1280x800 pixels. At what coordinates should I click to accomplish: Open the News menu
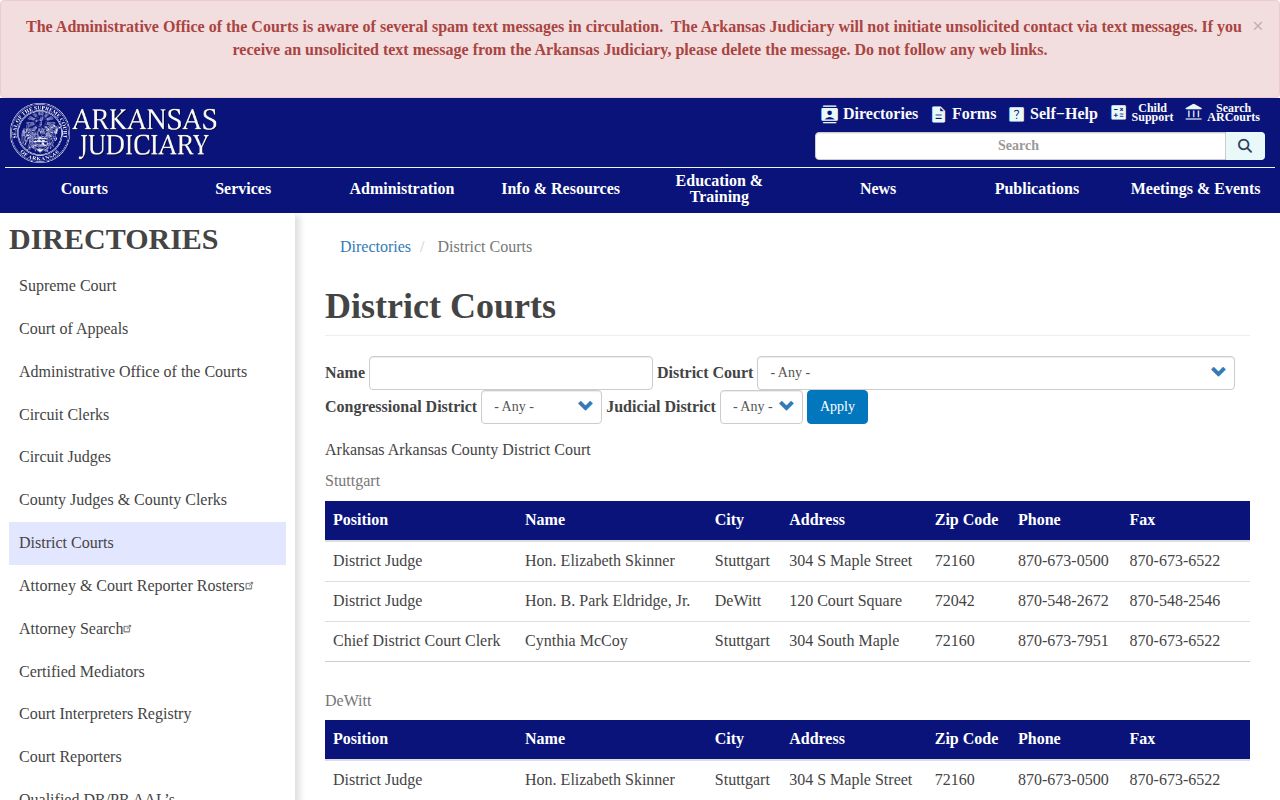[878, 189]
